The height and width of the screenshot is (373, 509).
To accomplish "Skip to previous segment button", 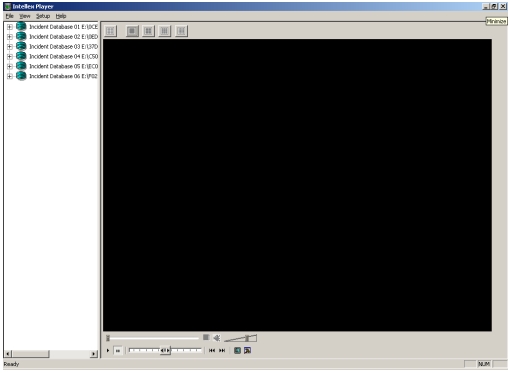I will [212, 350].
